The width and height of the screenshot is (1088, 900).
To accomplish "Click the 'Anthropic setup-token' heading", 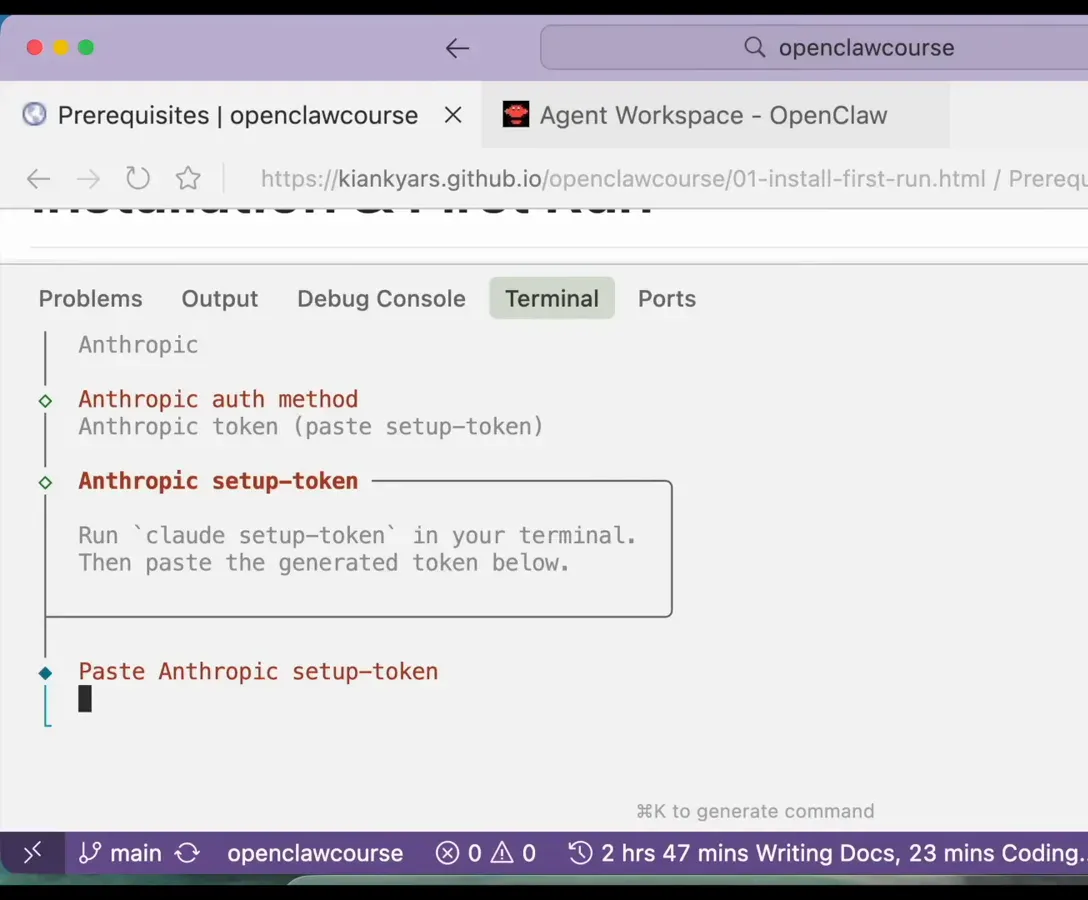I will [x=218, y=481].
